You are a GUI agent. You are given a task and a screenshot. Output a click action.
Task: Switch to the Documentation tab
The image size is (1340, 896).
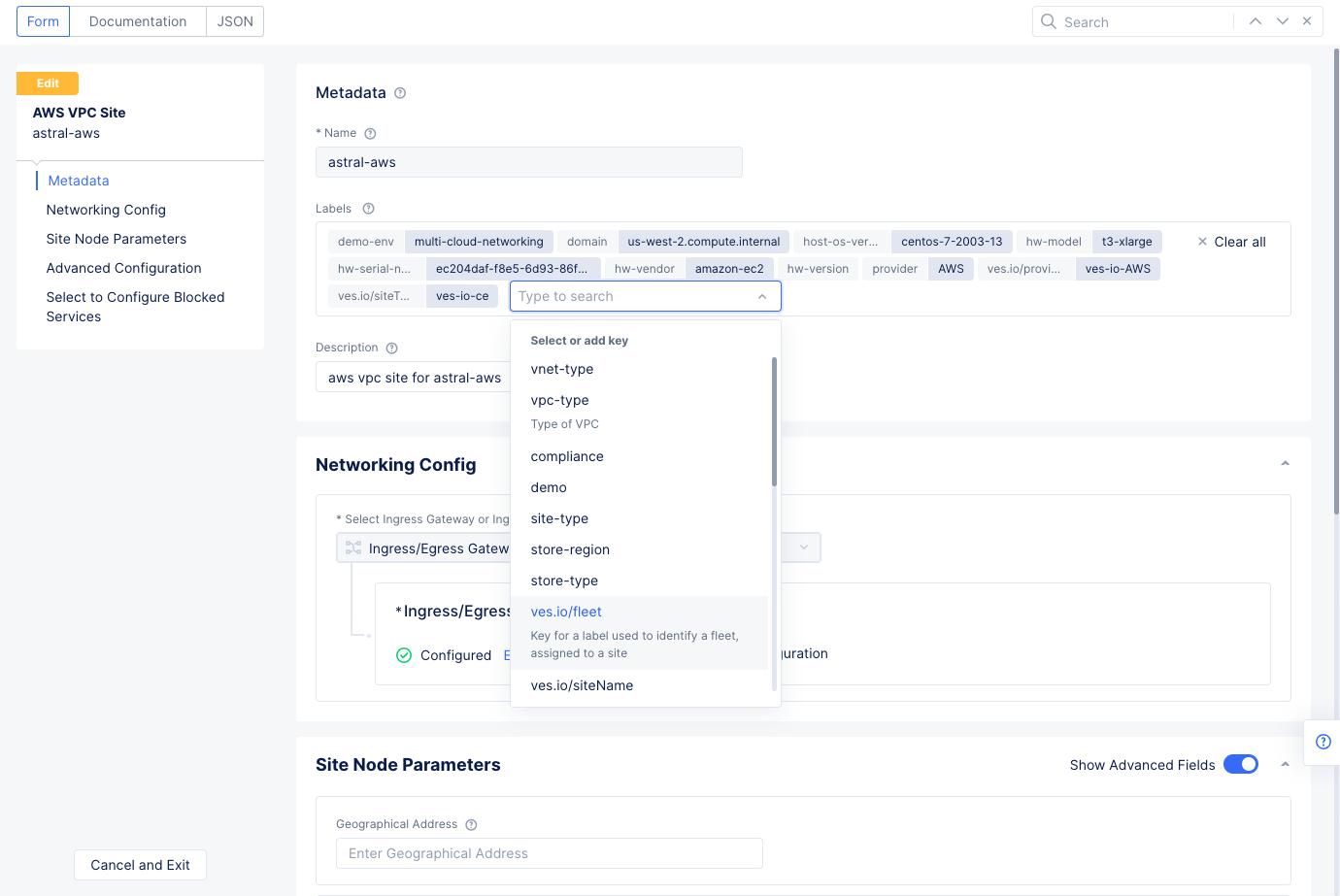[137, 20]
